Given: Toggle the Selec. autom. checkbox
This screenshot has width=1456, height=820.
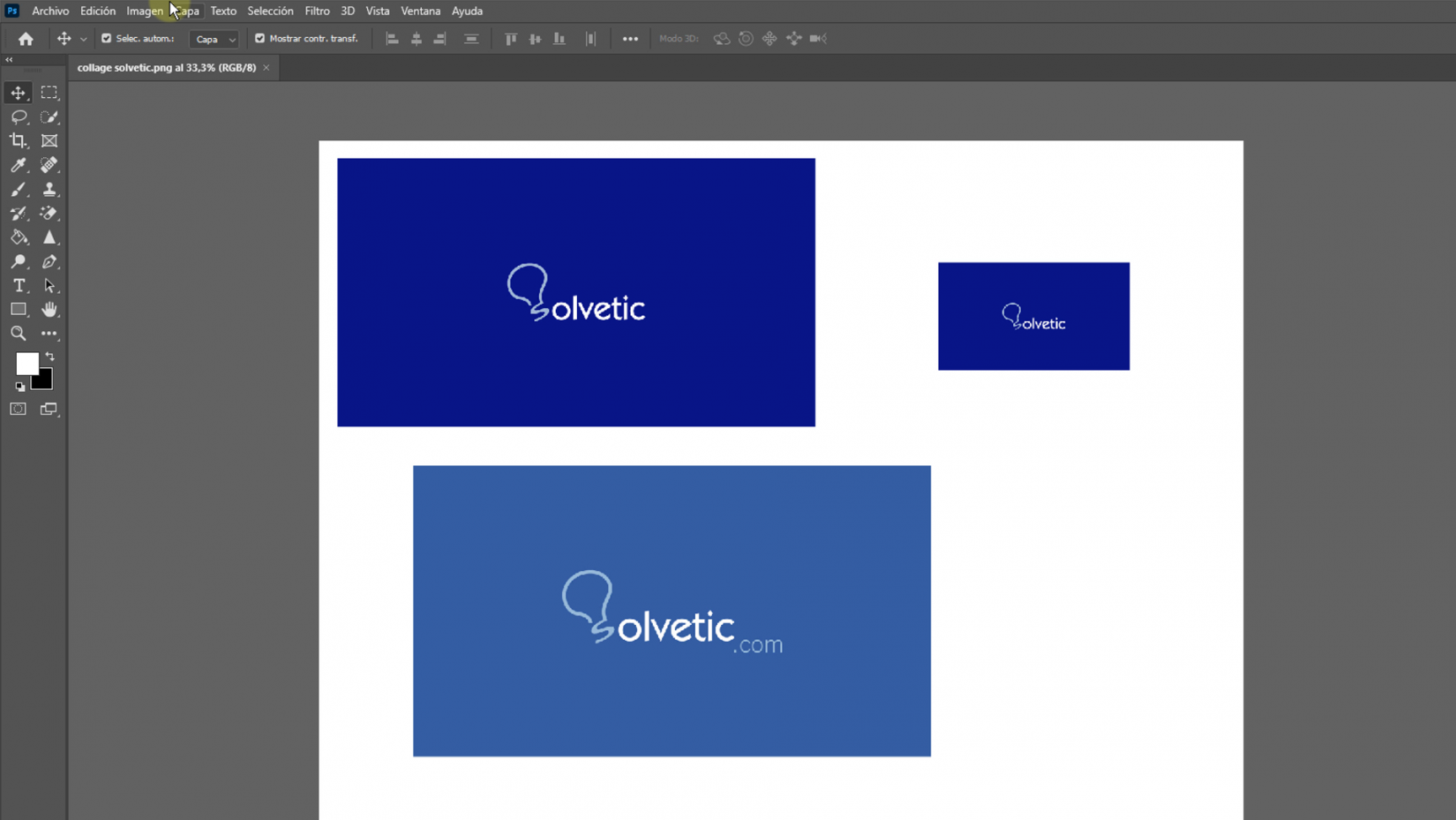Looking at the screenshot, I should coord(107,39).
